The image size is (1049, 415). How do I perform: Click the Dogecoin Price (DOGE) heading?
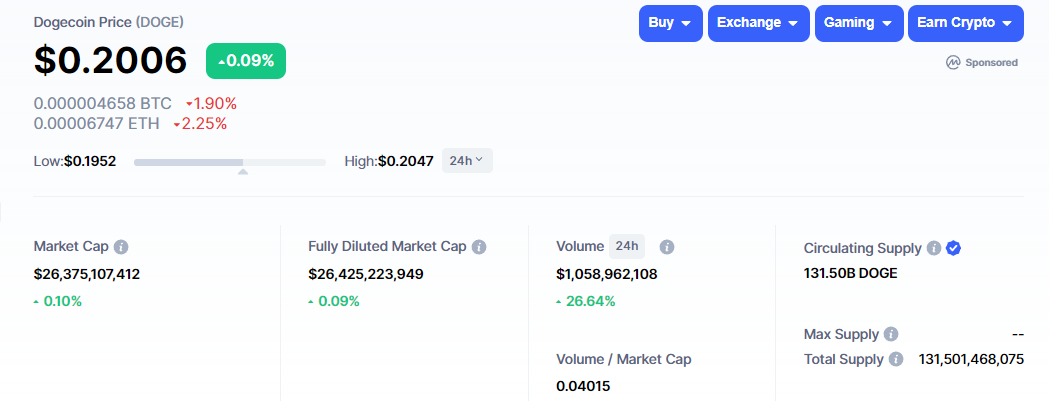108,22
